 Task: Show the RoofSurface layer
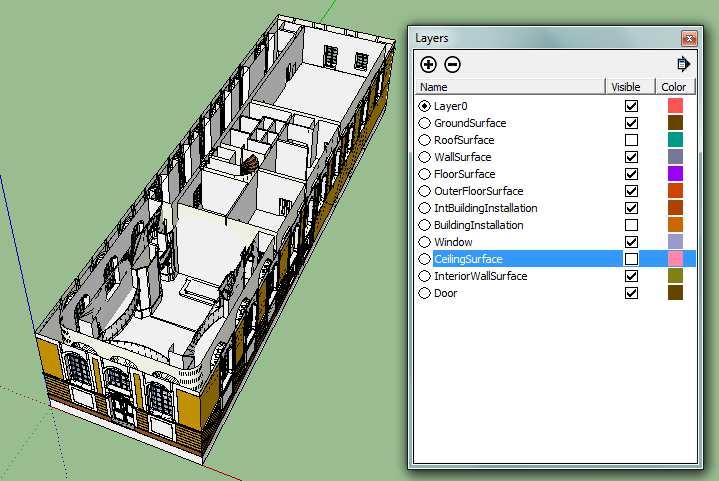[631, 140]
